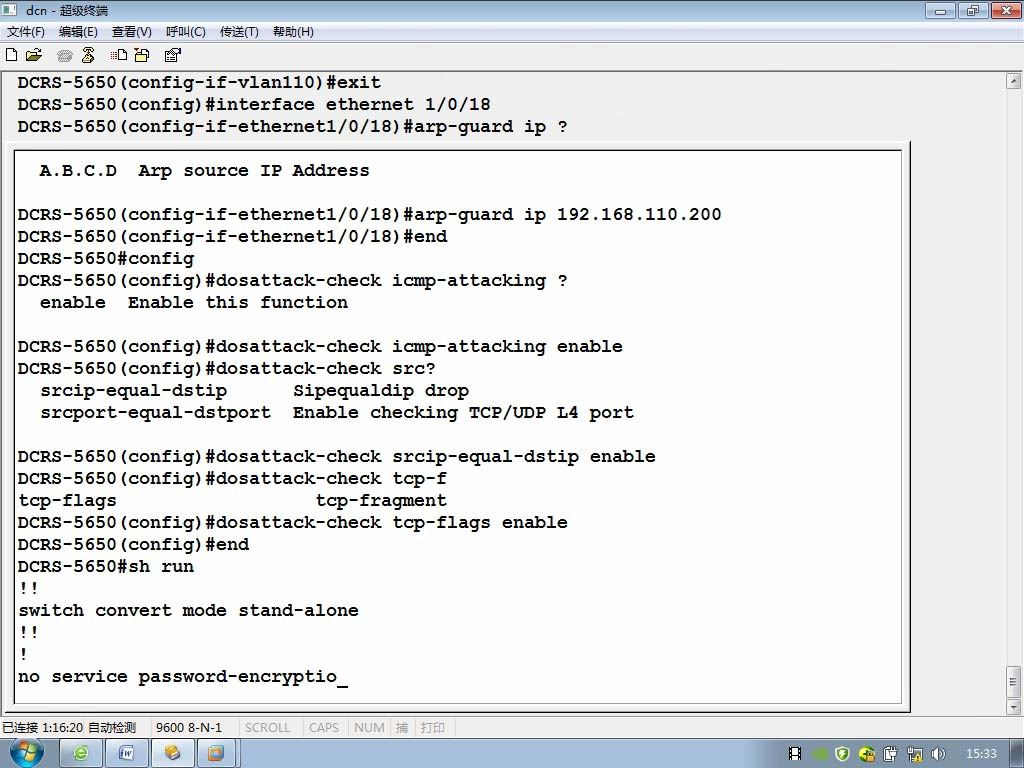This screenshot has width=1024, height=768.
Task: Open the 文件(F) menu
Action: coord(26,32)
